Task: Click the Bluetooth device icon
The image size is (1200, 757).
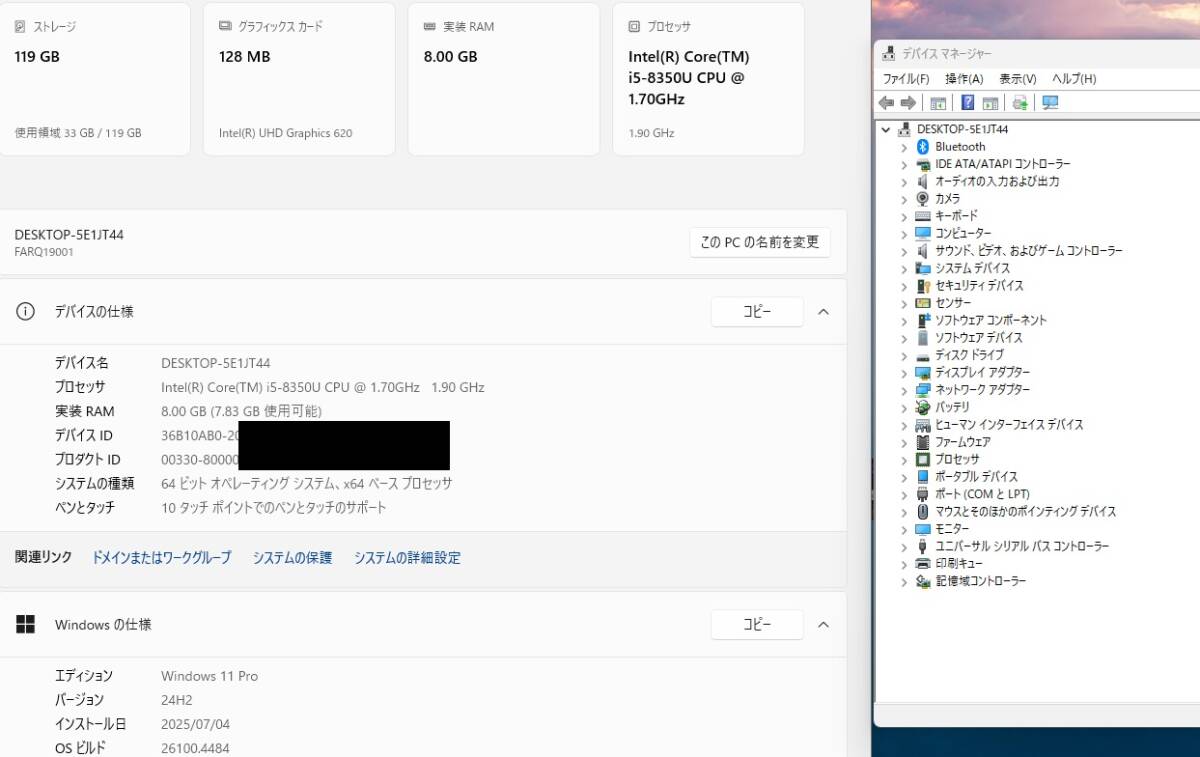Action: 923,147
